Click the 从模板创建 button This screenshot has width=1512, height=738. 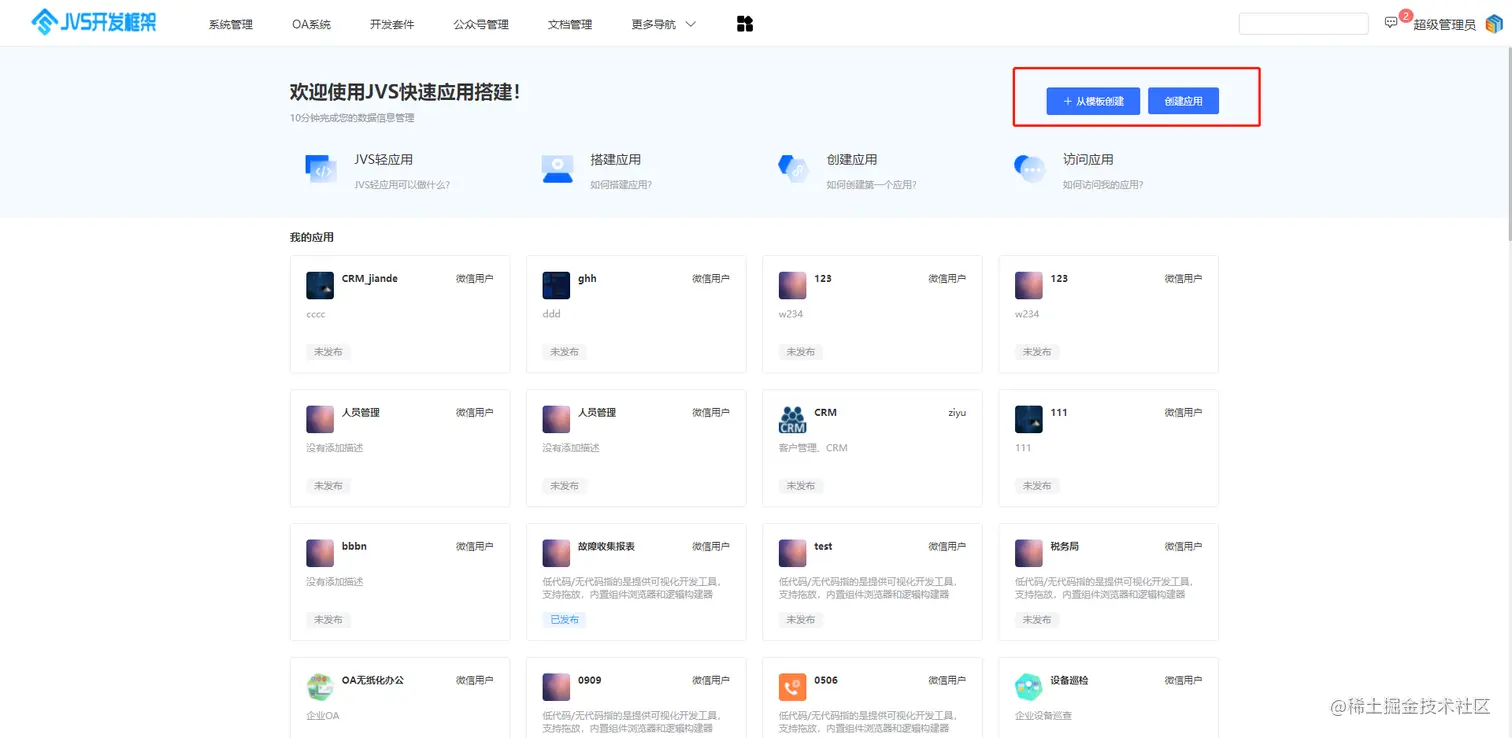1093,101
